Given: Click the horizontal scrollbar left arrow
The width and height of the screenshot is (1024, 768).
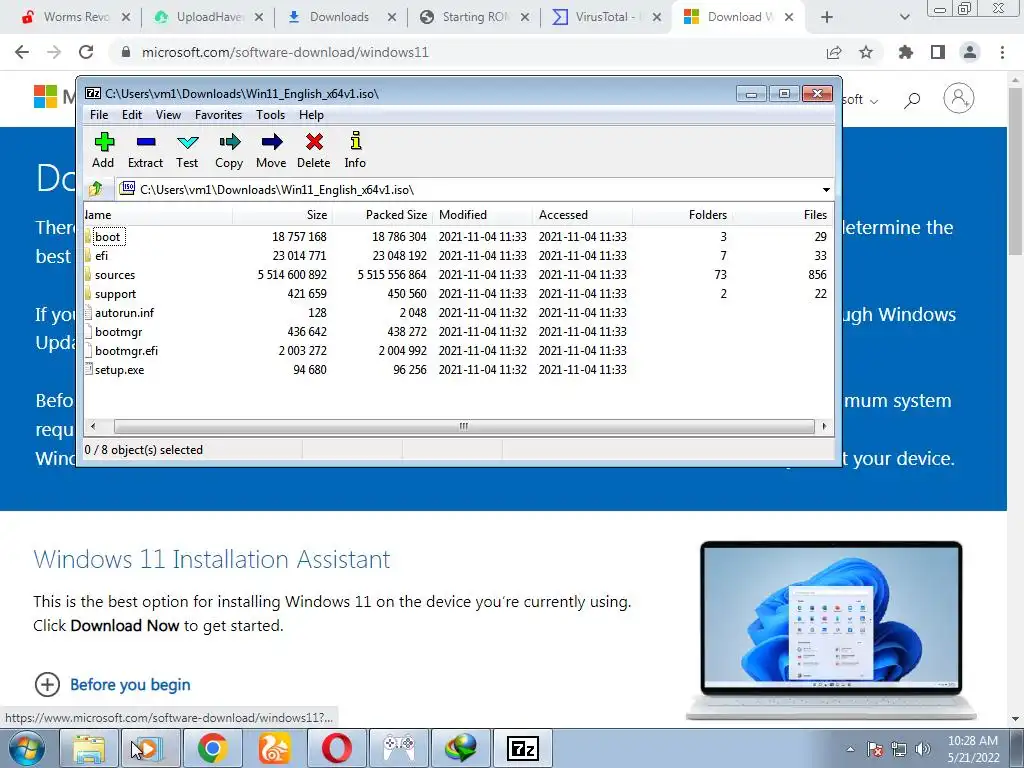Looking at the screenshot, I should tap(93, 426).
